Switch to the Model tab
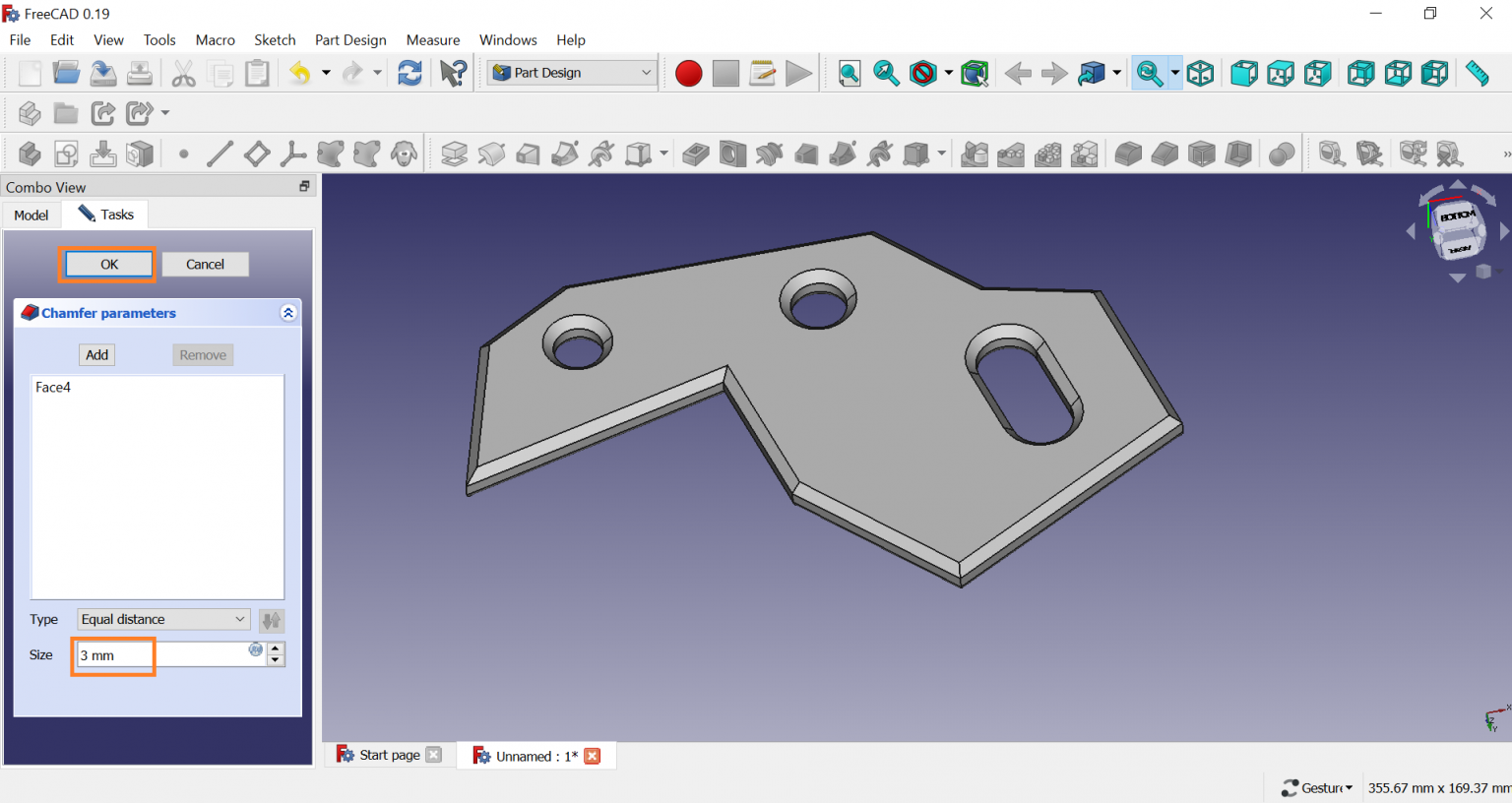The image size is (1512, 803). pos(31,215)
